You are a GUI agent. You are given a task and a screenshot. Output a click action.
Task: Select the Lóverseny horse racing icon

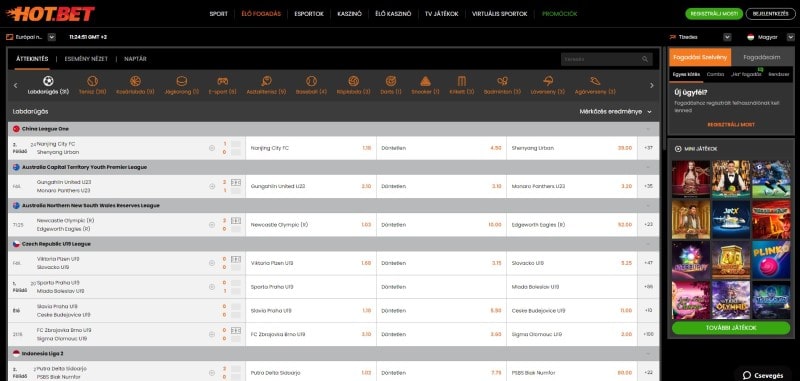pyautogui.click(x=549, y=81)
